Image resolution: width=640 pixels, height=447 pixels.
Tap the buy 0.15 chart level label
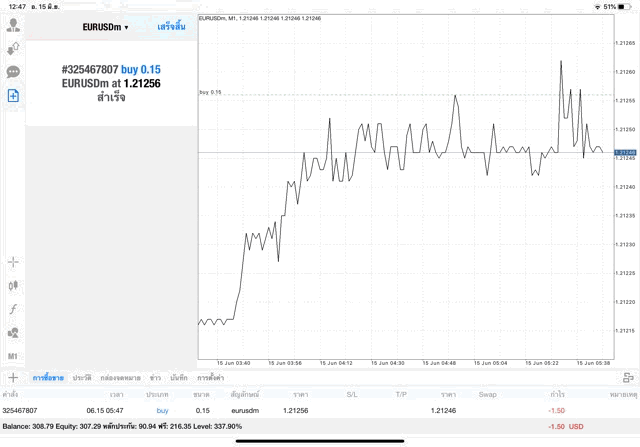pos(210,92)
